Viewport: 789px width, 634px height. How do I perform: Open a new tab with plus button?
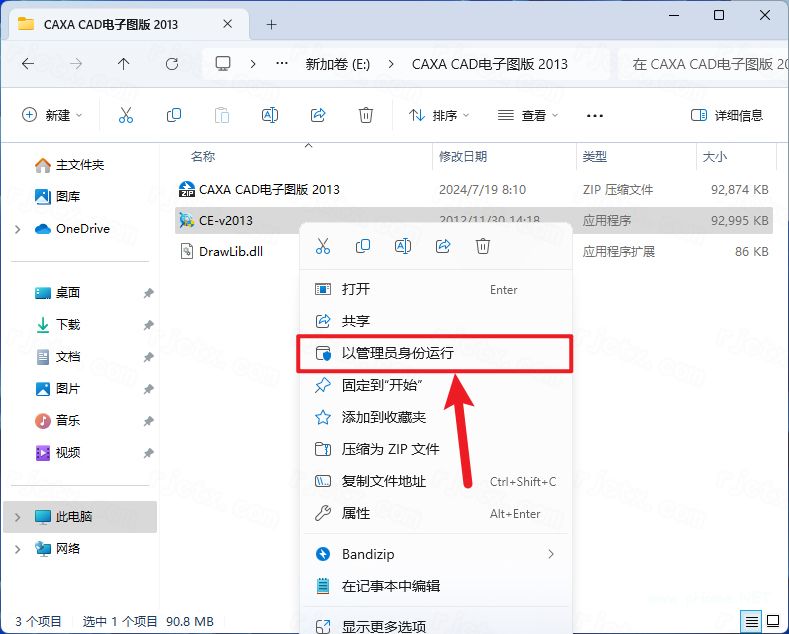[x=272, y=24]
